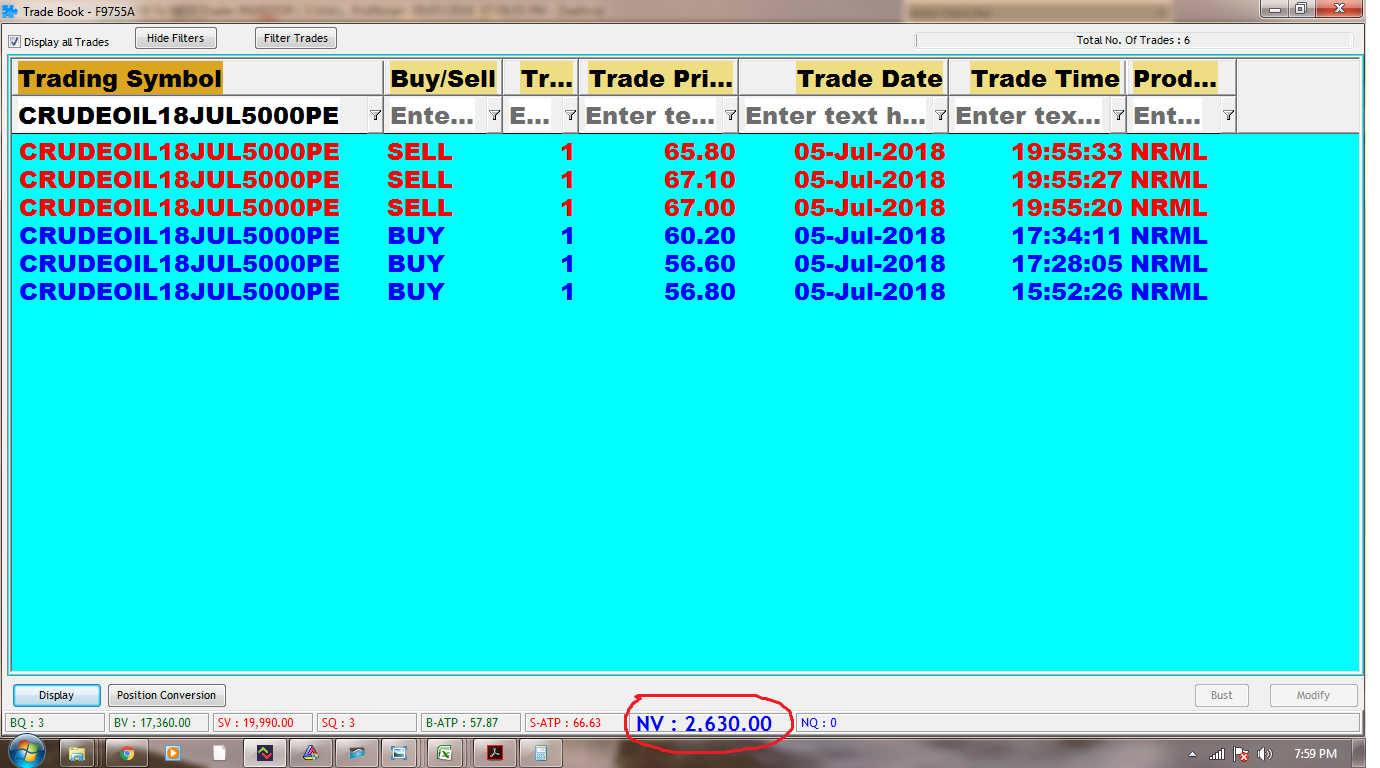Image resolution: width=1380 pixels, height=768 pixels.
Task: Click Hide Filters button
Action: click(175, 38)
